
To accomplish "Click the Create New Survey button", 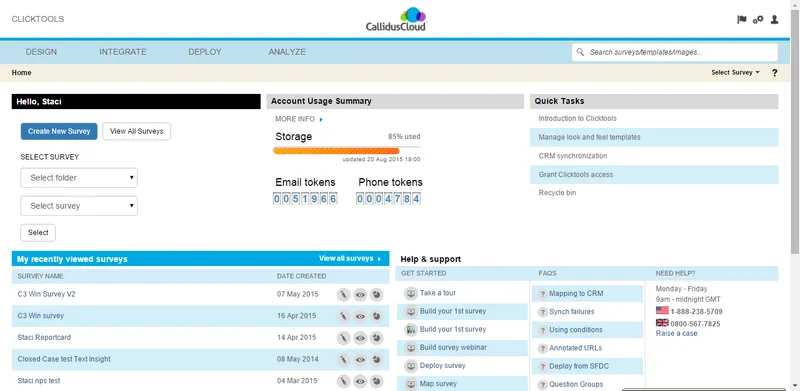I will [x=59, y=131].
